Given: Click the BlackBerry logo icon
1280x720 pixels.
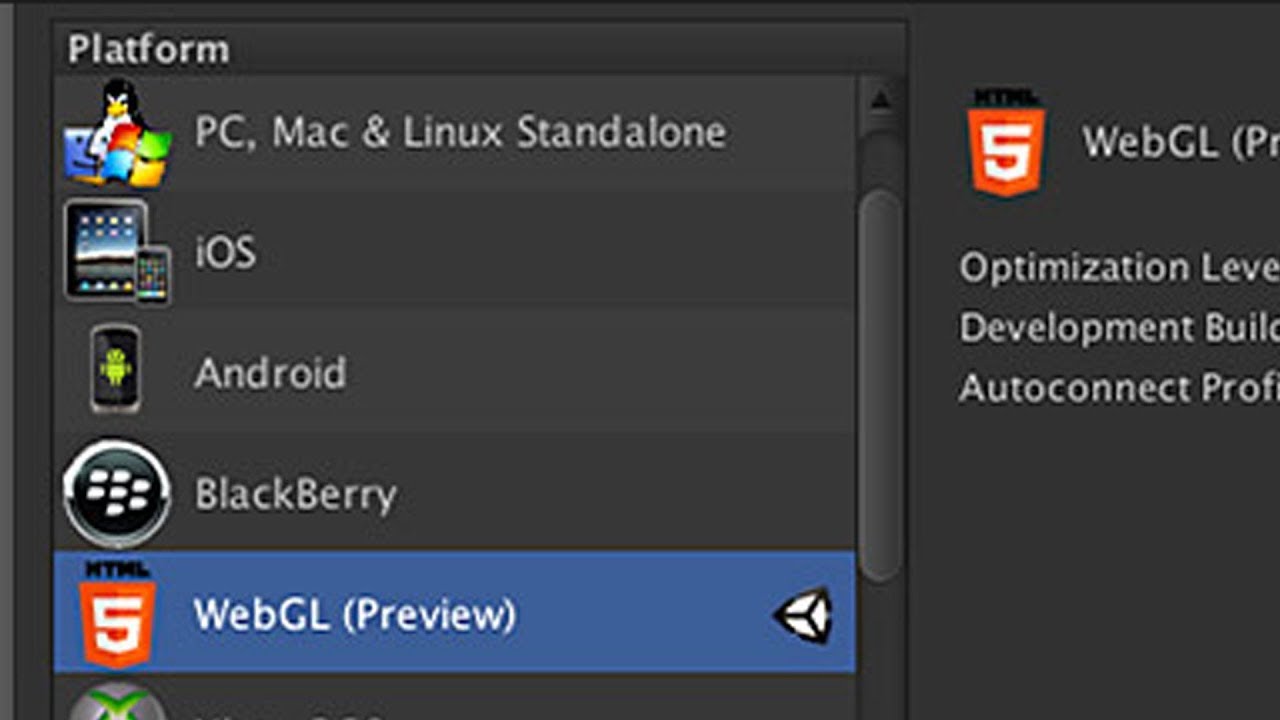Looking at the screenshot, I should [117, 493].
